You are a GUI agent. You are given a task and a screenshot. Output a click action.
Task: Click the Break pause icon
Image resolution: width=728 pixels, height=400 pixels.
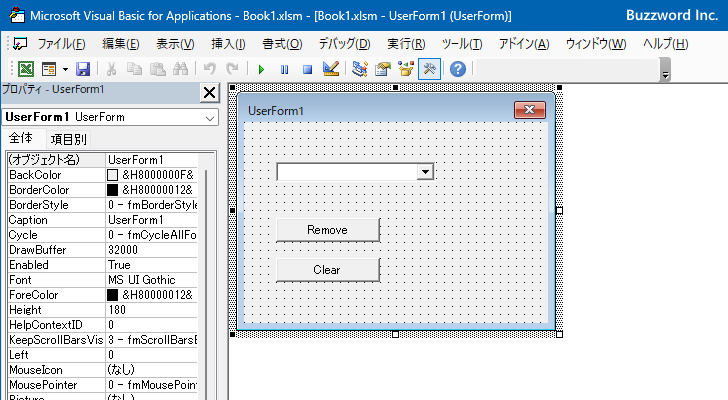(x=285, y=70)
